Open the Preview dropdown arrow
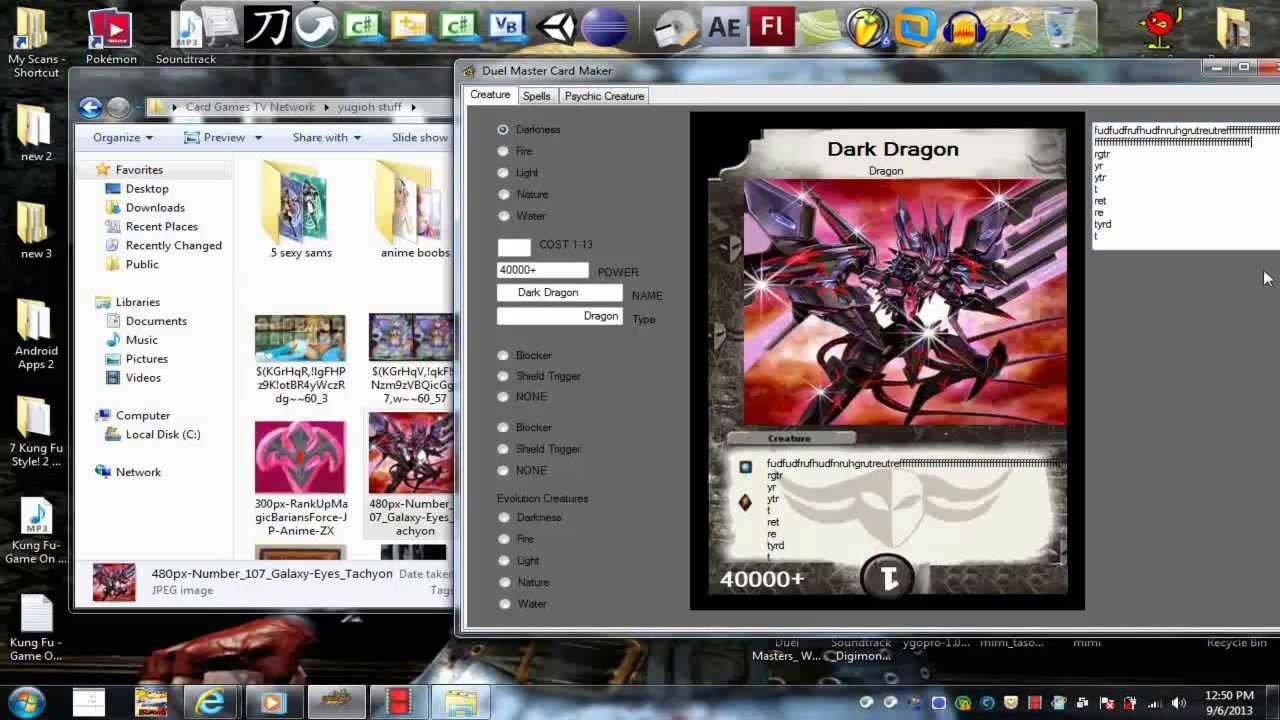The width and height of the screenshot is (1280, 720). [x=258, y=138]
